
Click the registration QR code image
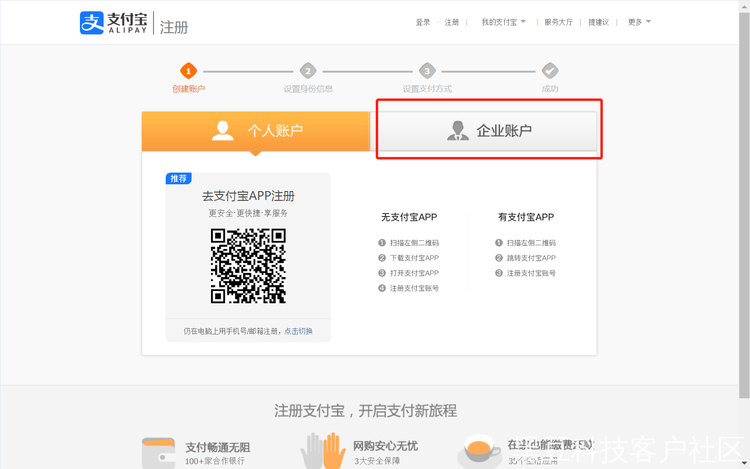[x=248, y=266]
